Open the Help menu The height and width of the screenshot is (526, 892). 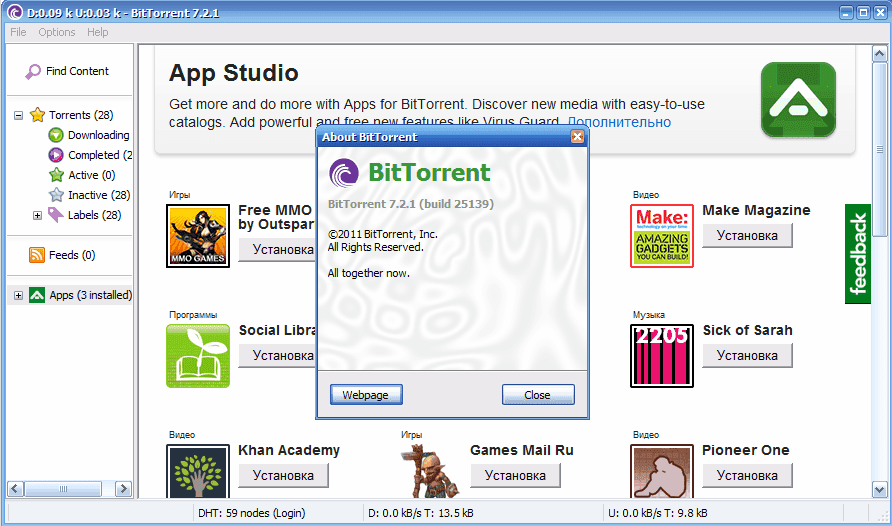[x=98, y=32]
